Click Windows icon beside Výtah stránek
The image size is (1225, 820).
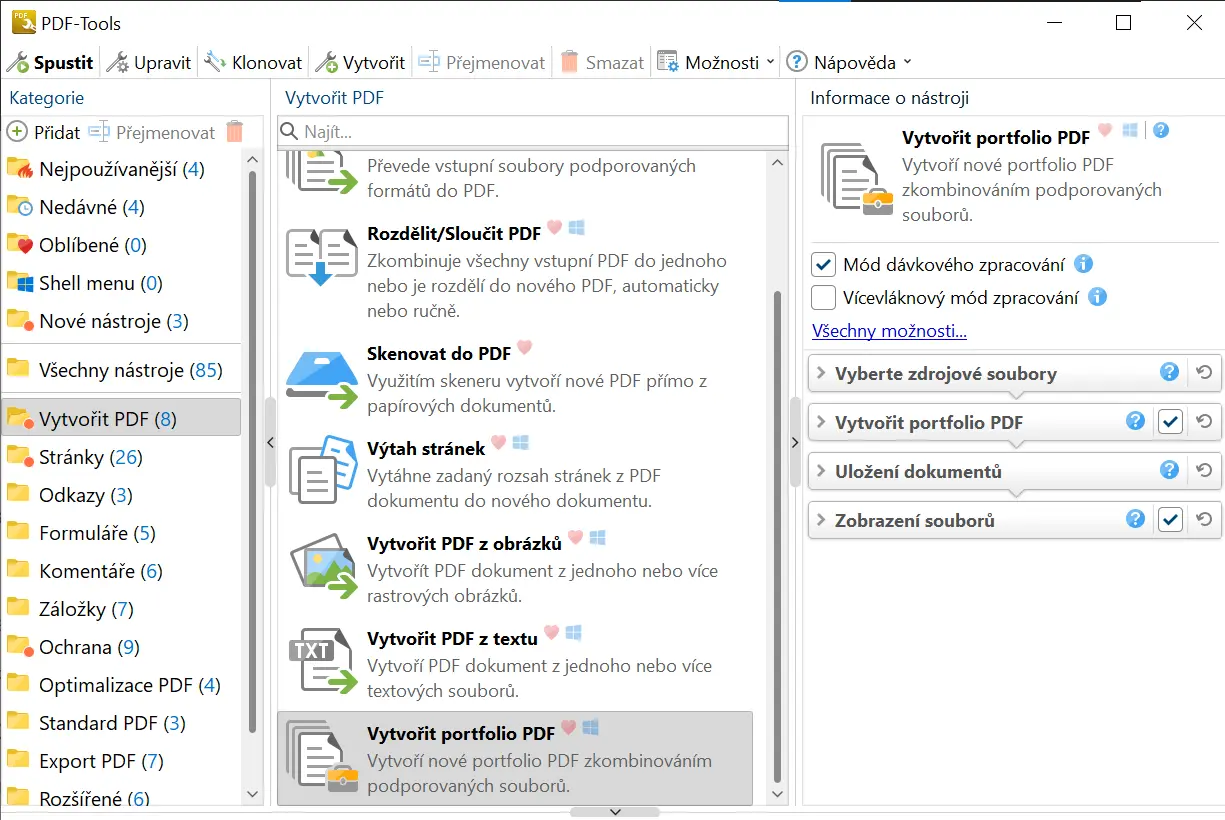click(520, 443)
